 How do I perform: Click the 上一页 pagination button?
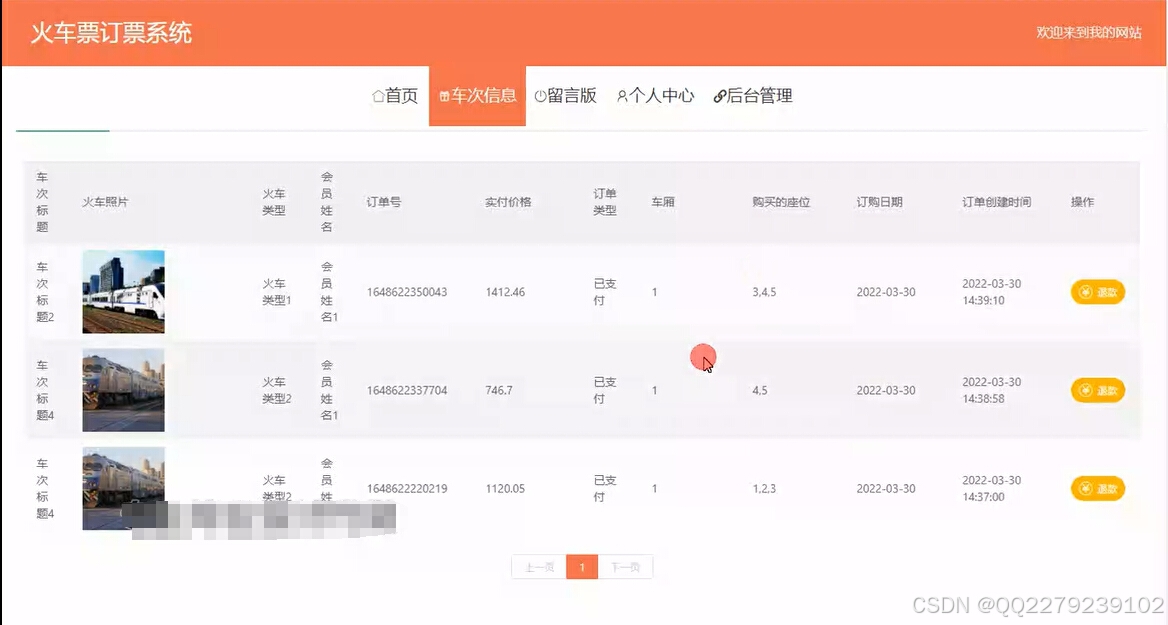pyautogui.click(x=539, y=566)
